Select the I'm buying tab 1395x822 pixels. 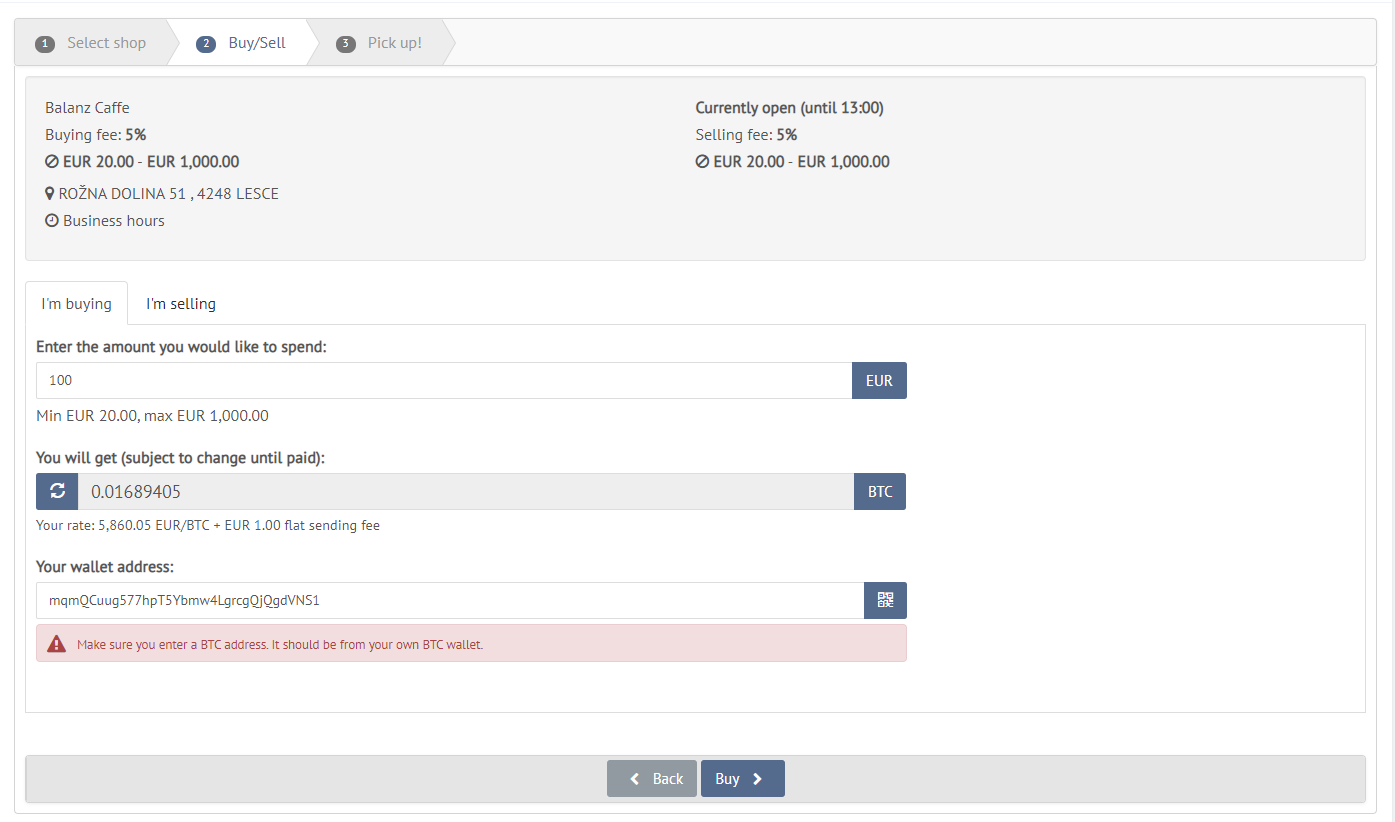[77, 303]
